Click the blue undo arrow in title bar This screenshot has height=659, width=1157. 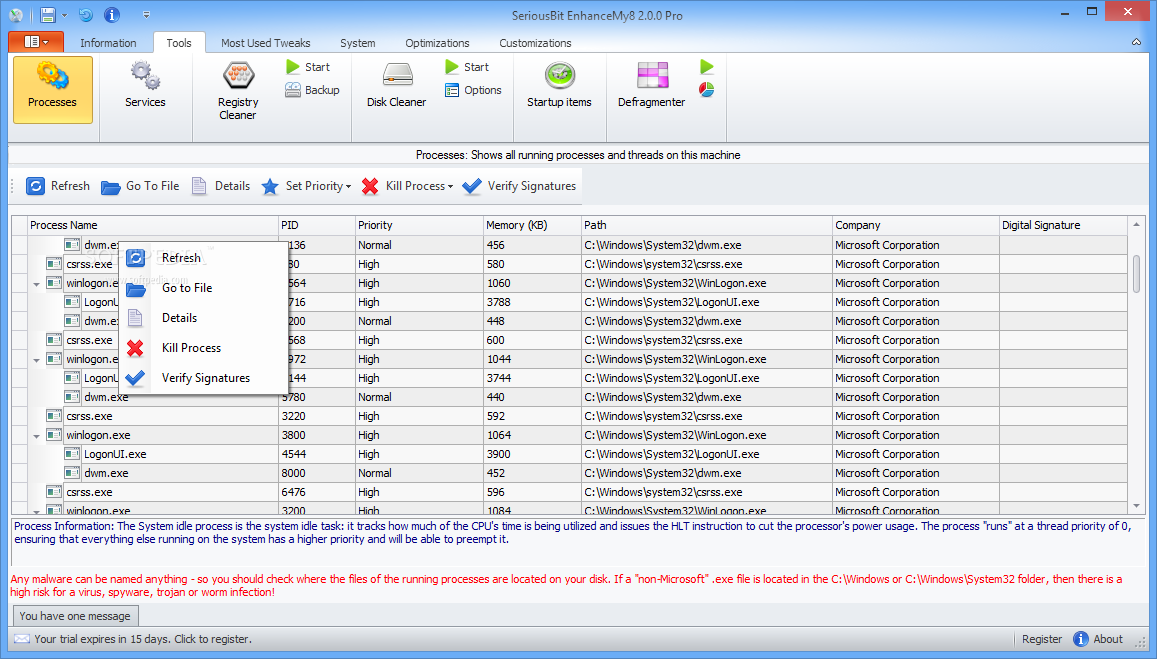tap(86, 15)
